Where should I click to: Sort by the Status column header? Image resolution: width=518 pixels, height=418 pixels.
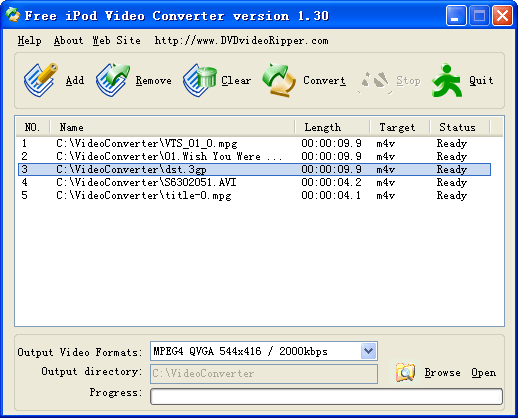click(x=460, y=127)
